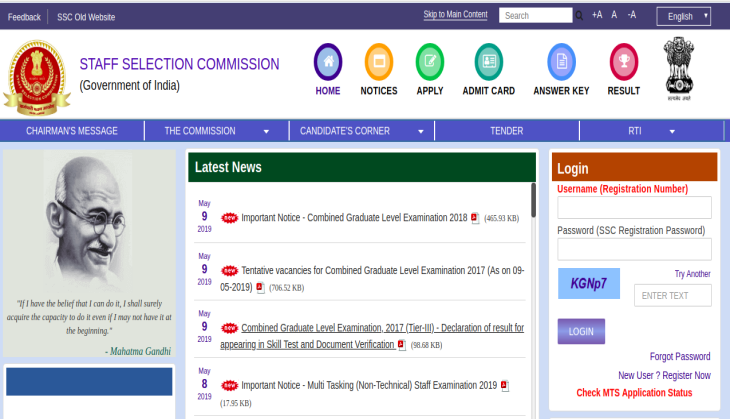Focus the Search input box
This screenshot has width=730, height=419.
pos(535,15)
